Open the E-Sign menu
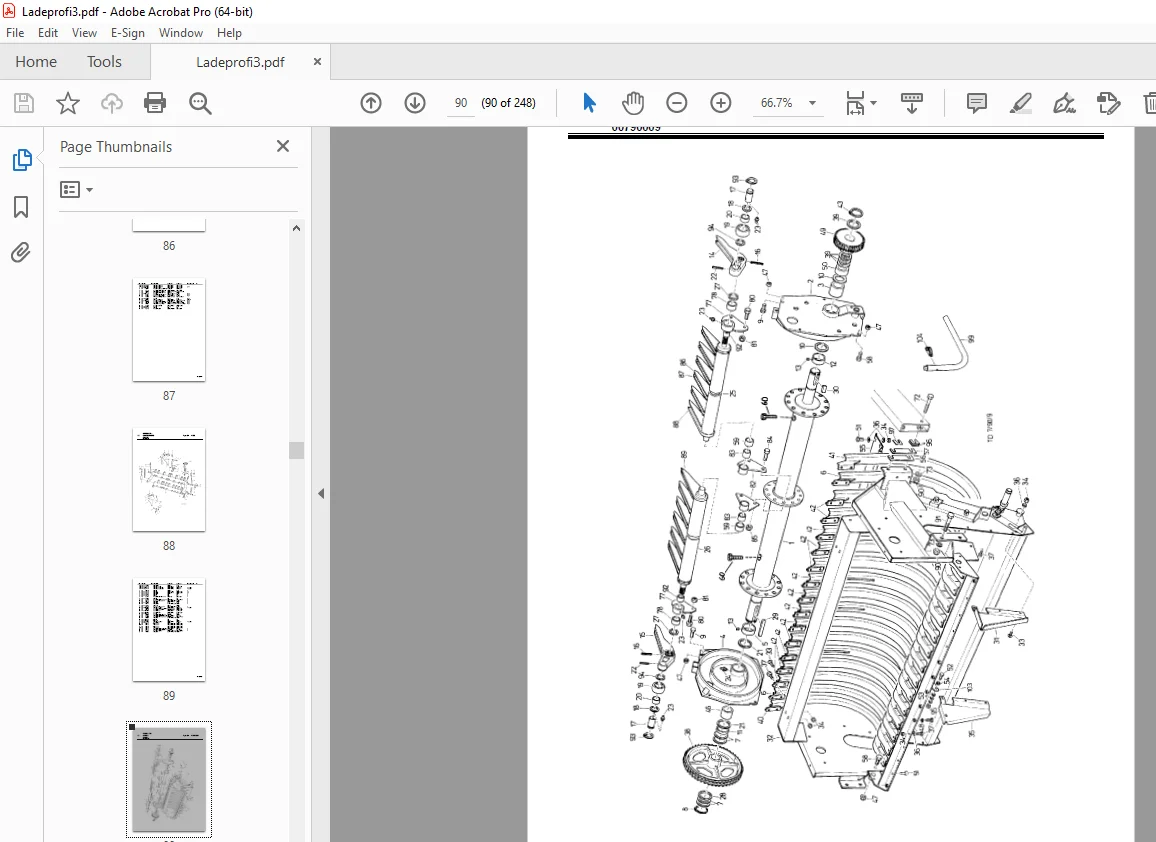Viewport: 1156px width, 842px height. point(128,32)
